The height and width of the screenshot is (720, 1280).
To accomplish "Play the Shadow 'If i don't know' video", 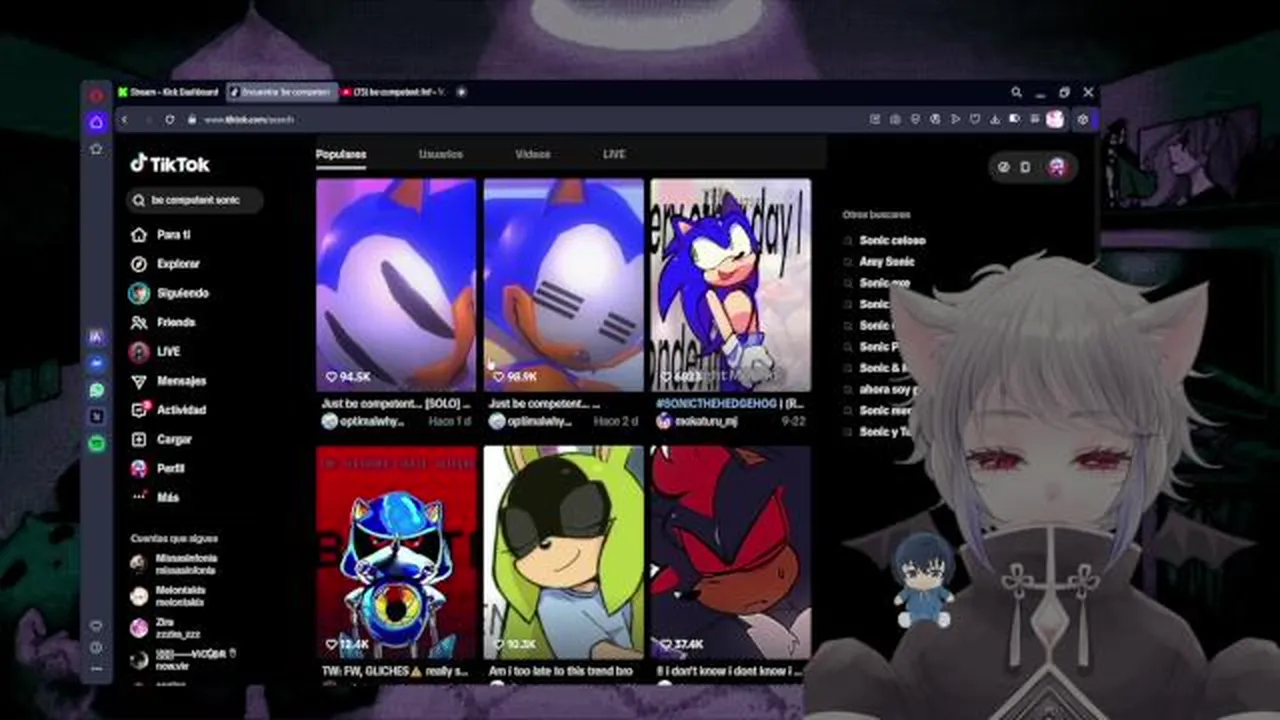I will pyautogui.click(x=731, y=552).
